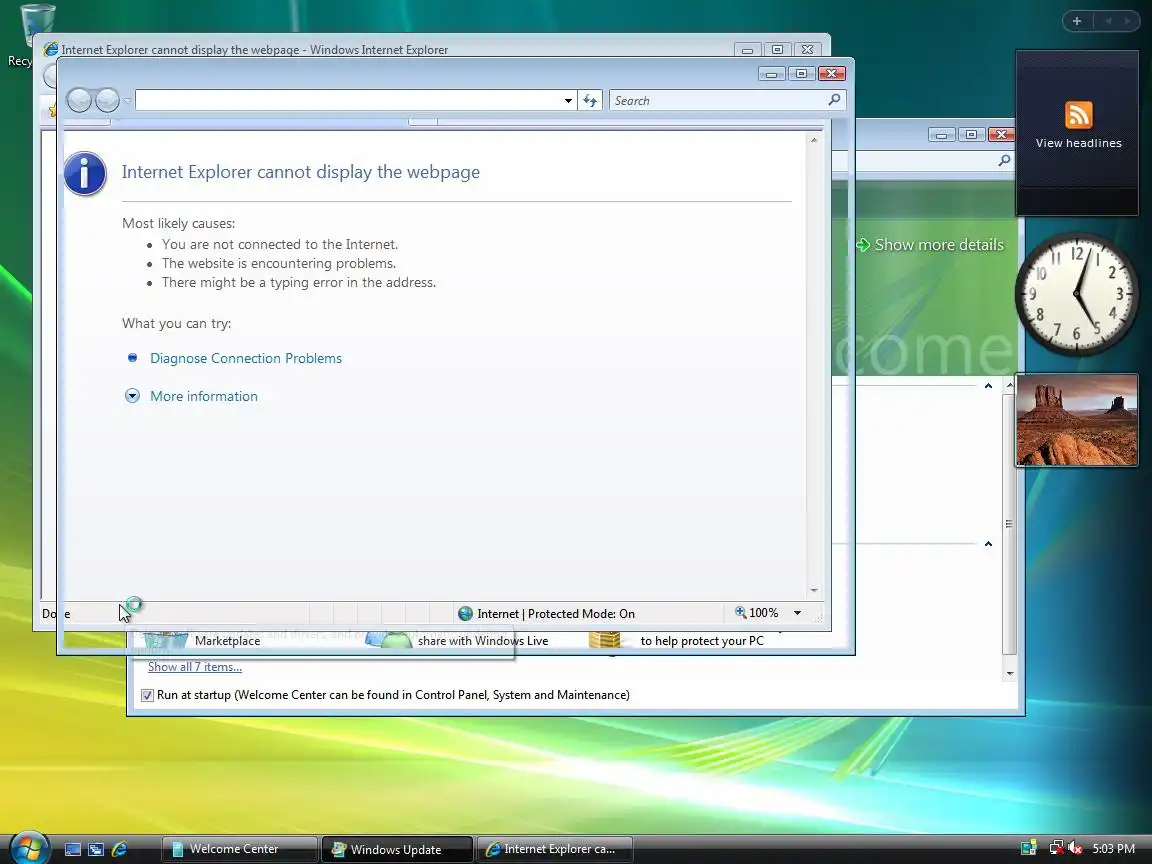Screen dimensions: 1152x864
Task: Click the sidebar add gadget plus button
Action: 1076,21
